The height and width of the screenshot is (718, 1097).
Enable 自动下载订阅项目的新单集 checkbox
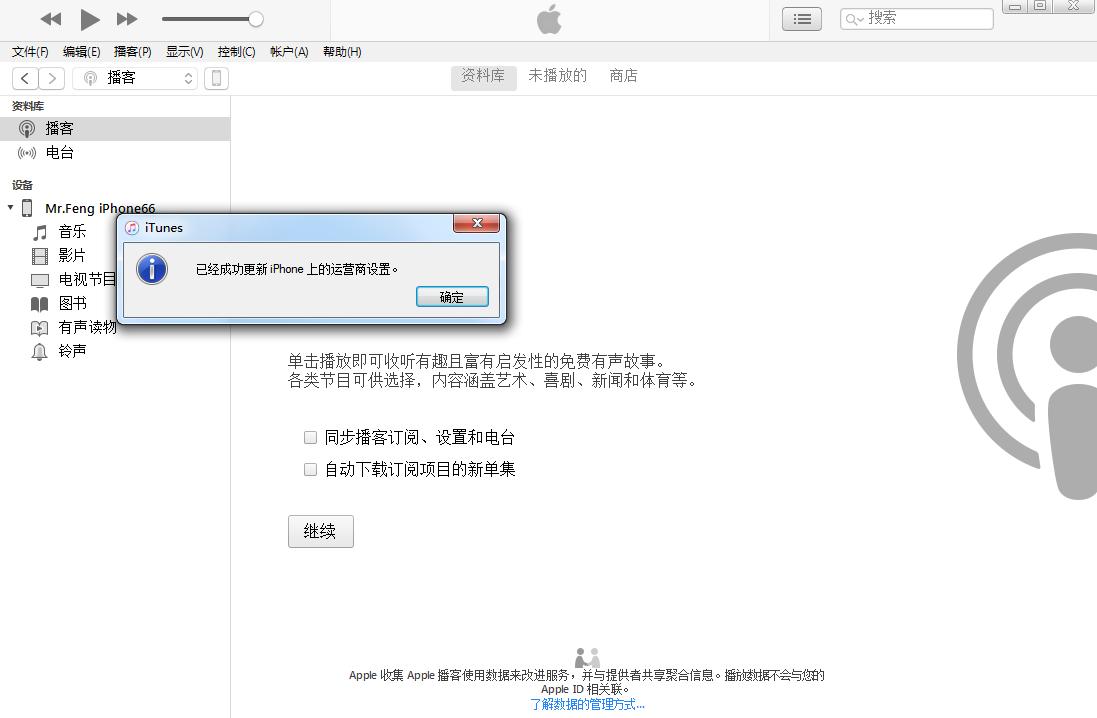310,469
